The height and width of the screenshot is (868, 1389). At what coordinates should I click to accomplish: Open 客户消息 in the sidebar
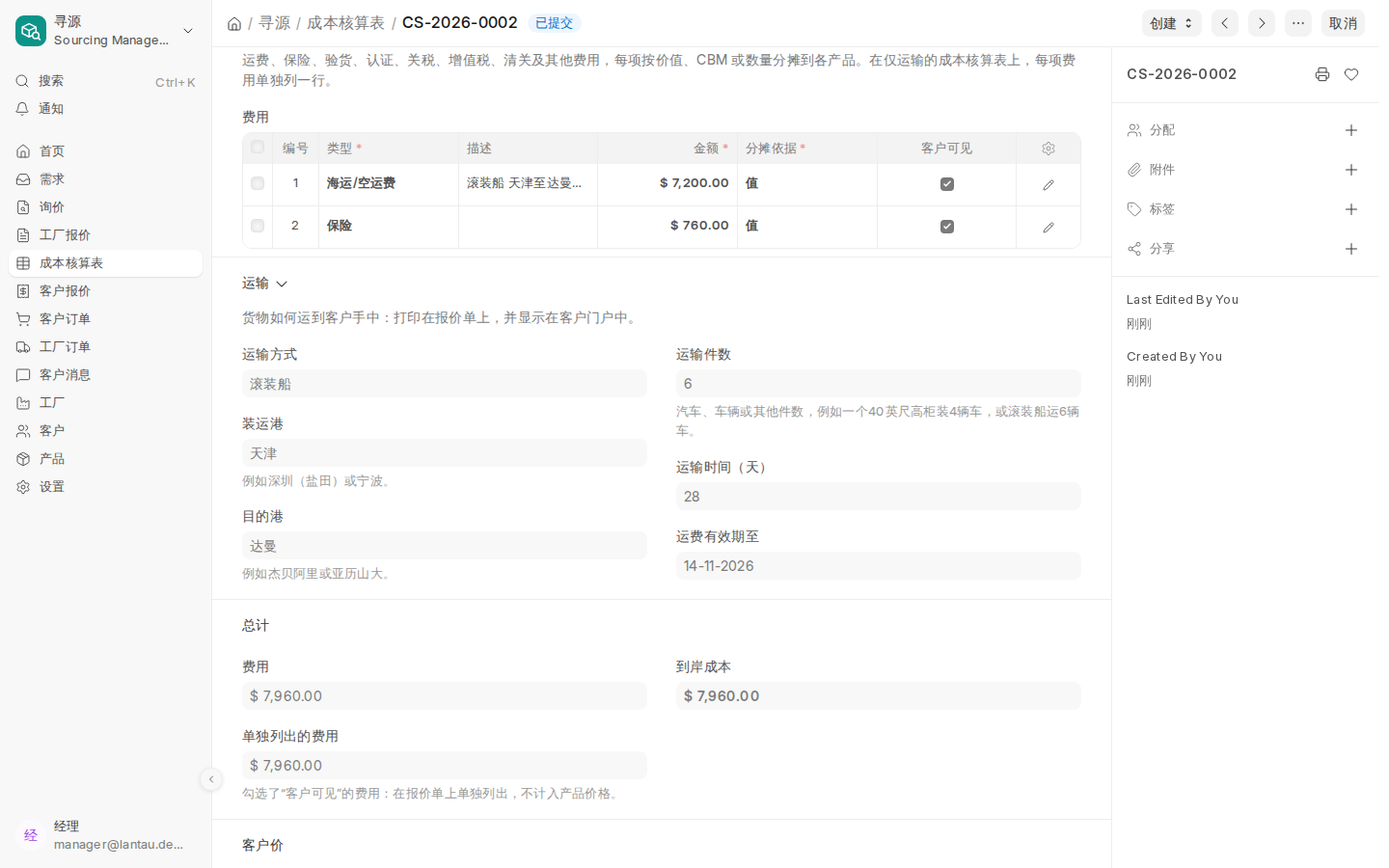105,375
